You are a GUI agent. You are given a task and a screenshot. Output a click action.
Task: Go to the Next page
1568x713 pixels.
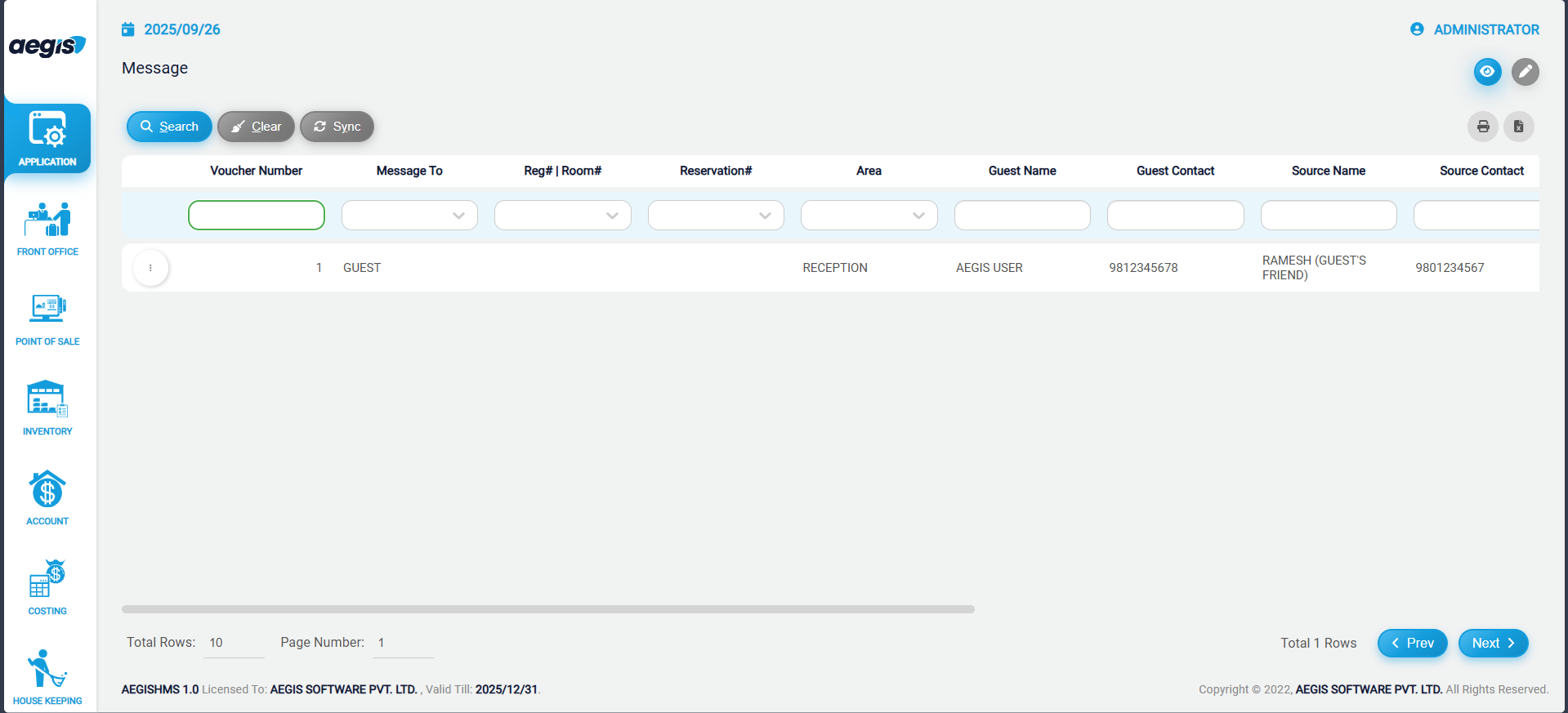click(x=1492, y=644)
